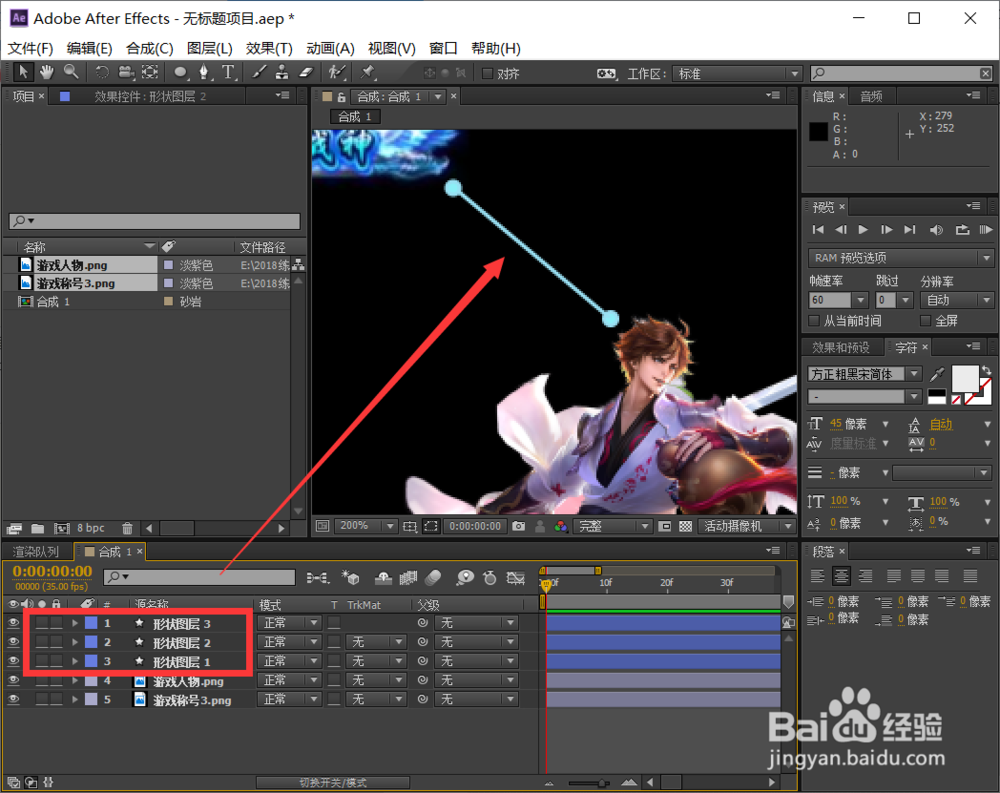Image resolution: width=1000 pixels, height=793 pixels.
Task: Click the white fill color swatch
Action: pos(965,378)
